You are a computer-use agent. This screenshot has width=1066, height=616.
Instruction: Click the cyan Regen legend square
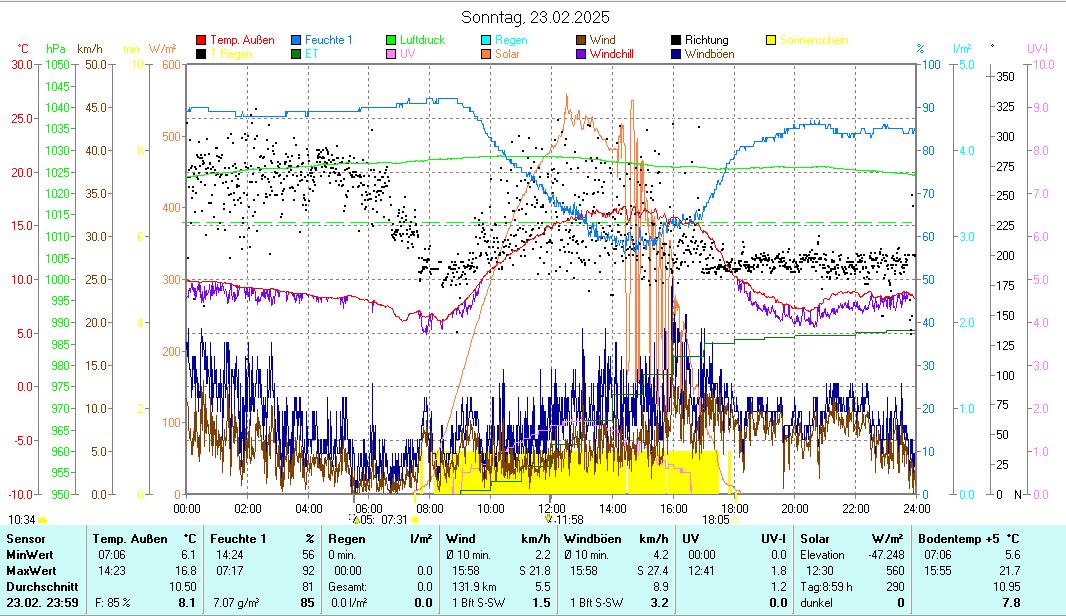(487, 40)
